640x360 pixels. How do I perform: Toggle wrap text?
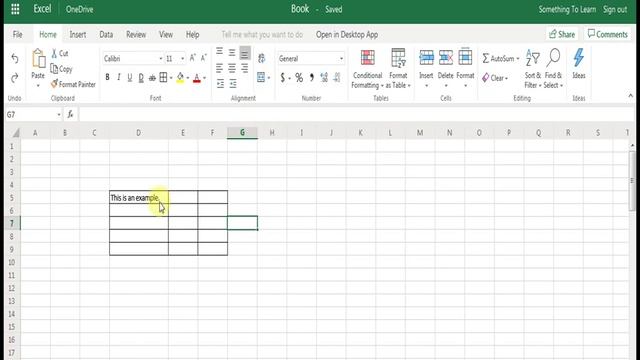click(x=262, y=58)
